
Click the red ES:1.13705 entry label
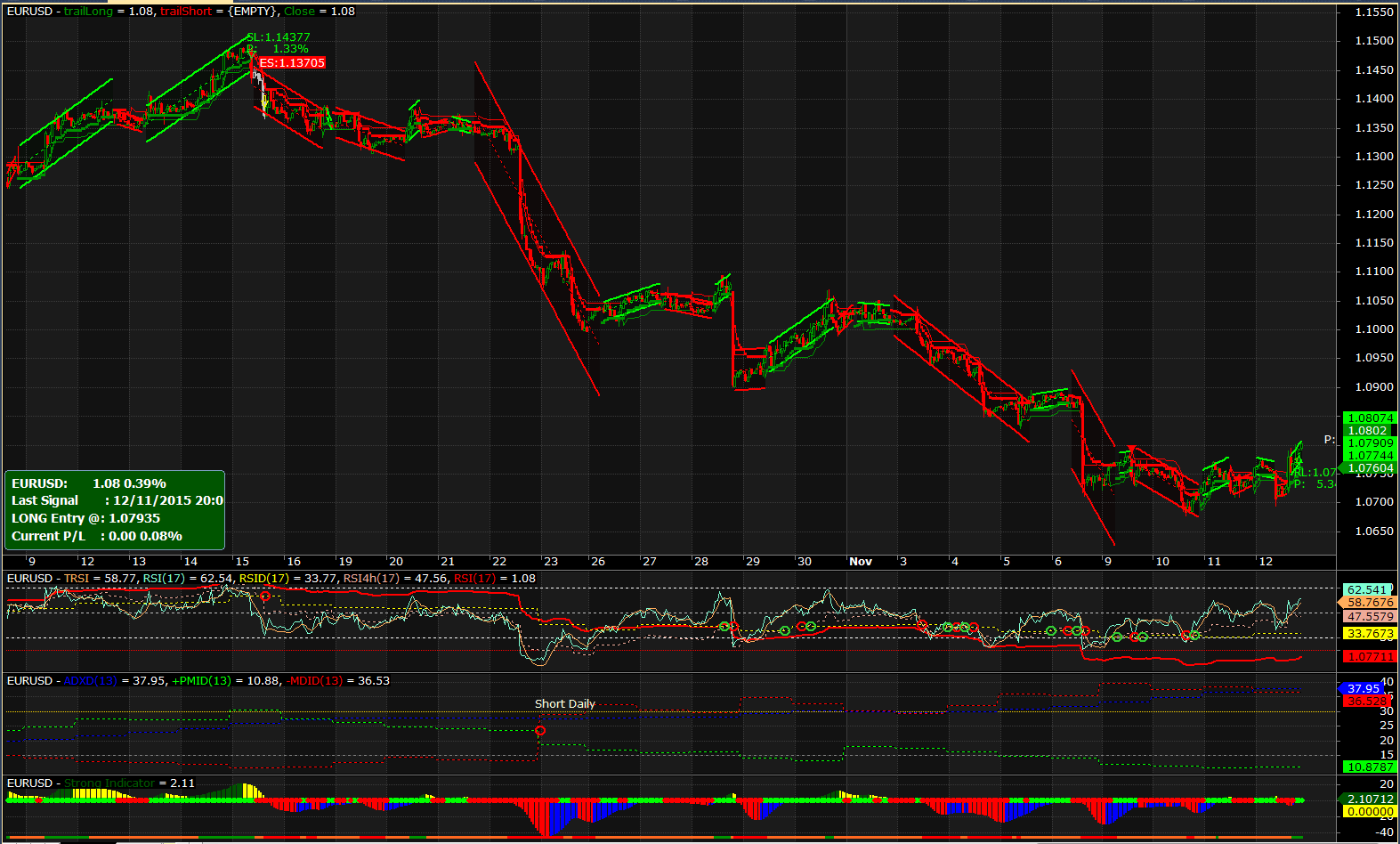[292, 63]
